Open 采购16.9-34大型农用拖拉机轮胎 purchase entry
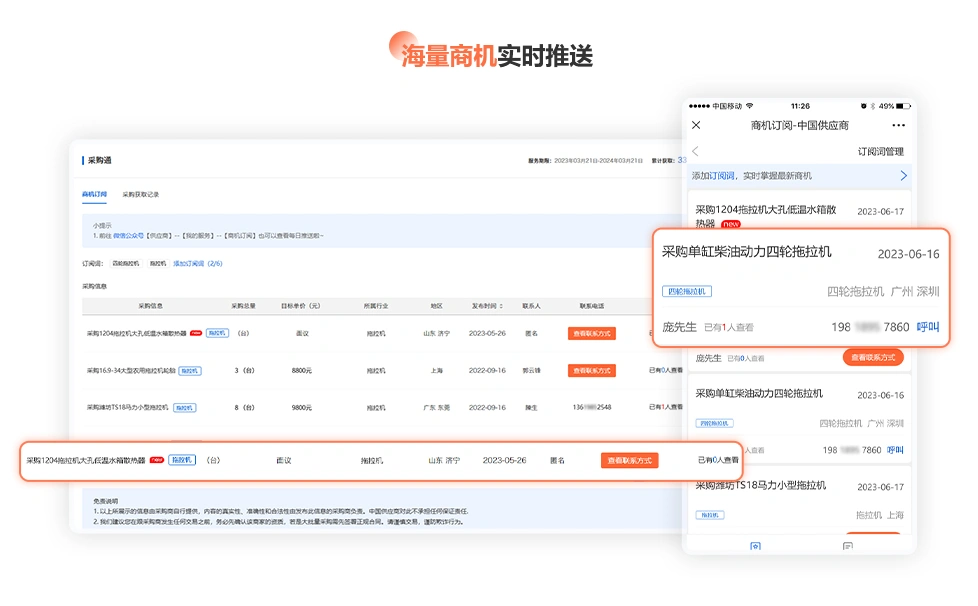 (x=131, y=371)
